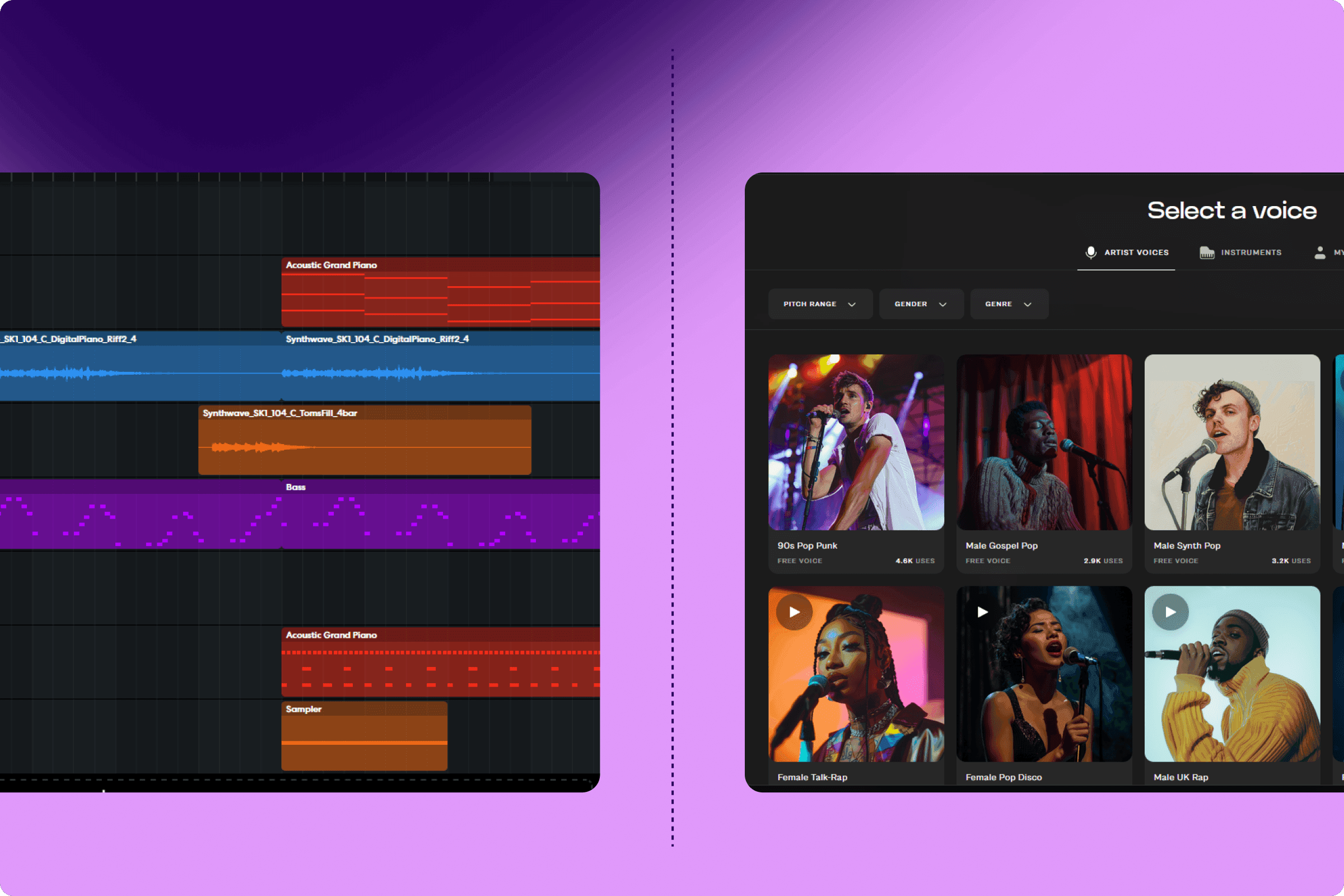Select the left cut-off DigitalPiano_Riff2_4 clip

[141, 366]
